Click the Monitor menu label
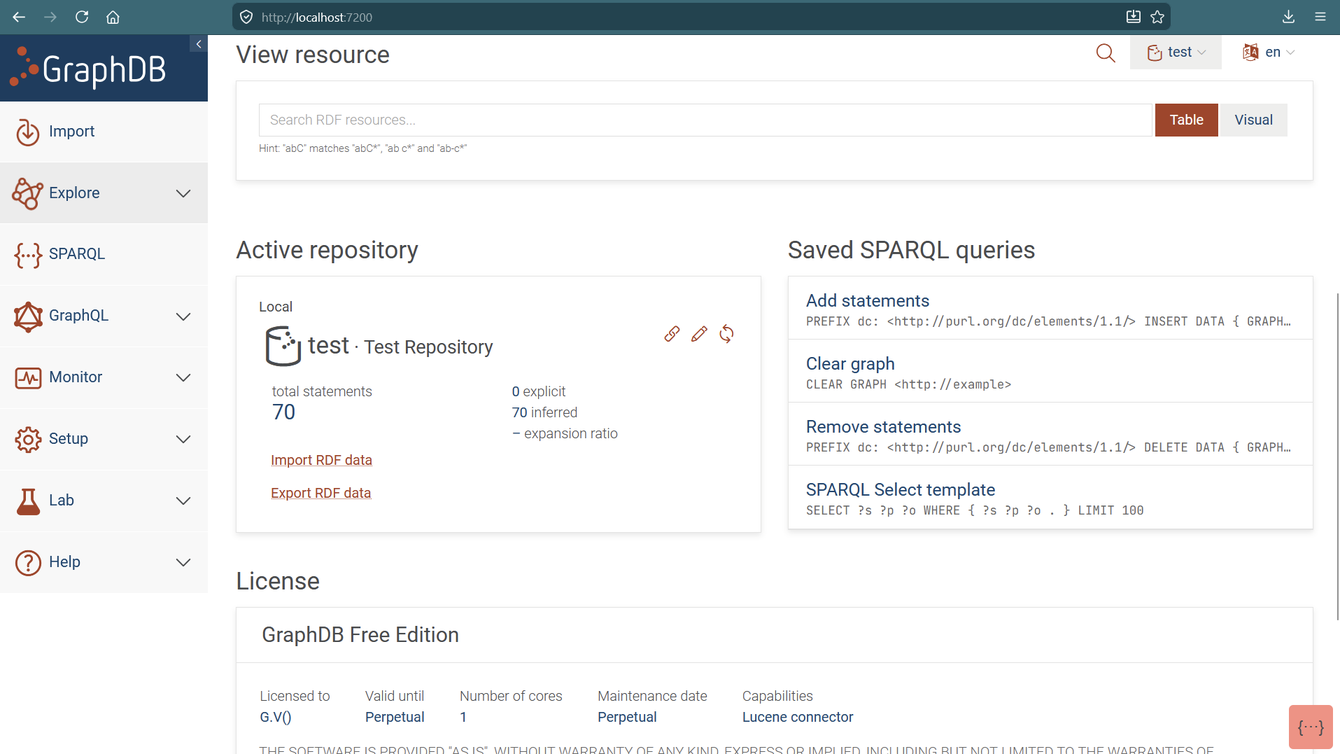Image resolution: width=1340 pixels, height=754 pixels. 76,377
